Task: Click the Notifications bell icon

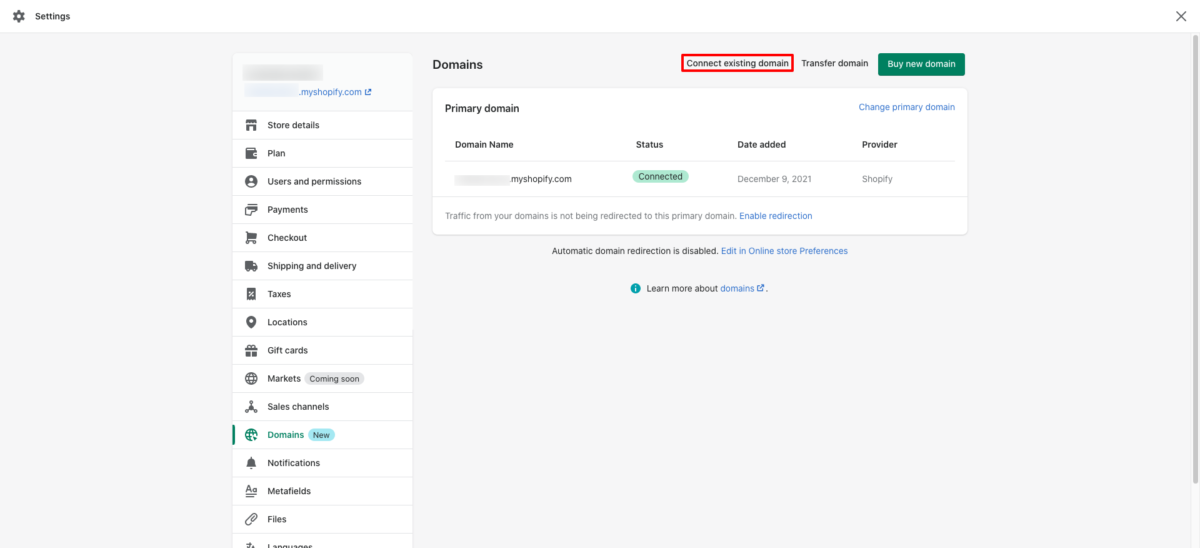Action: [x=251, y=463]
